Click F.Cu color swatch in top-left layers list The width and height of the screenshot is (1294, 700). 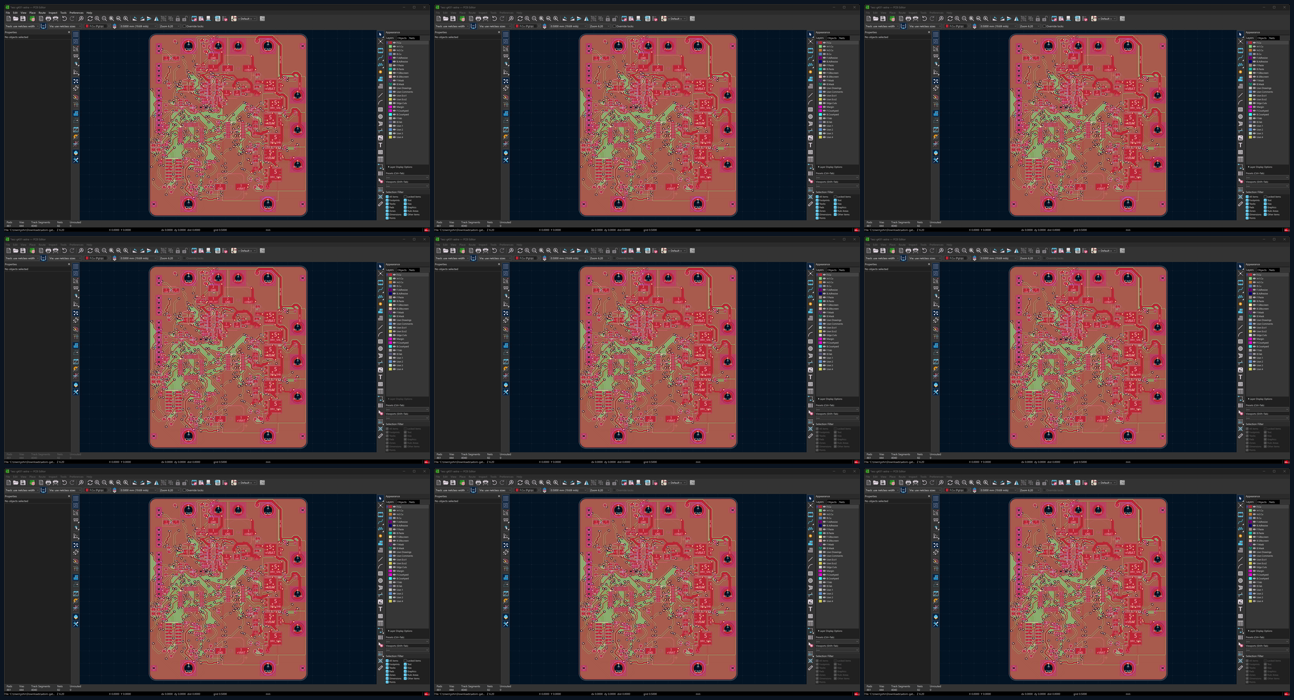tap(390, 42)
